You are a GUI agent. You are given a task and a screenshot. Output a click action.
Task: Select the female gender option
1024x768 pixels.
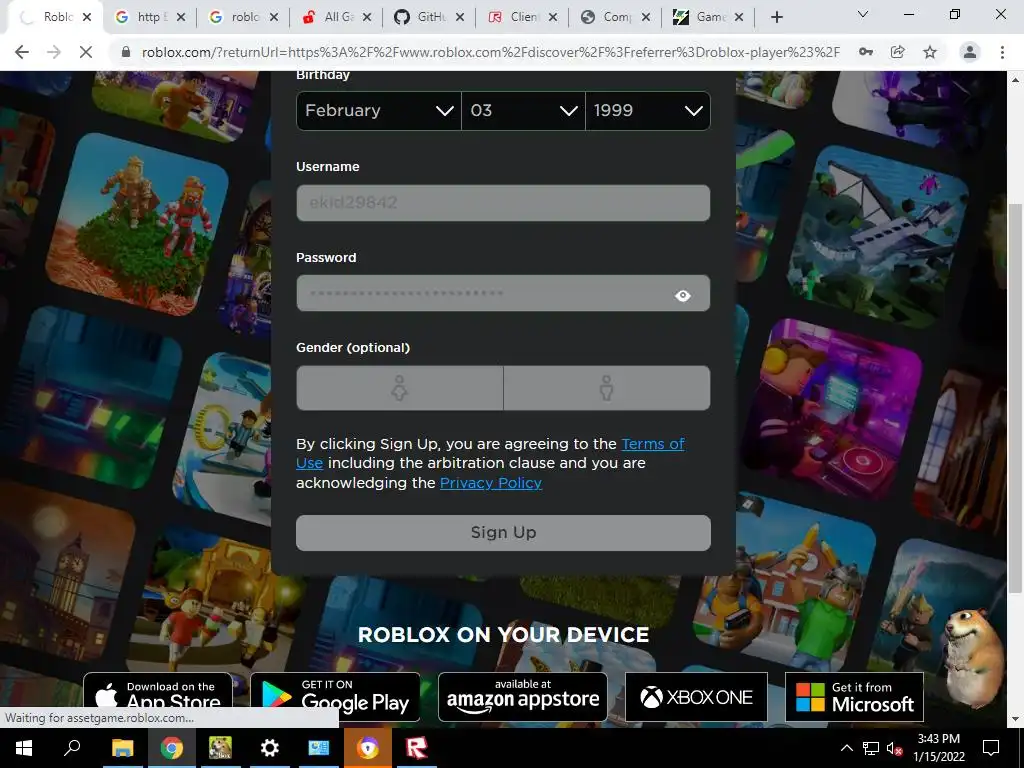click(x=400, y=388)
